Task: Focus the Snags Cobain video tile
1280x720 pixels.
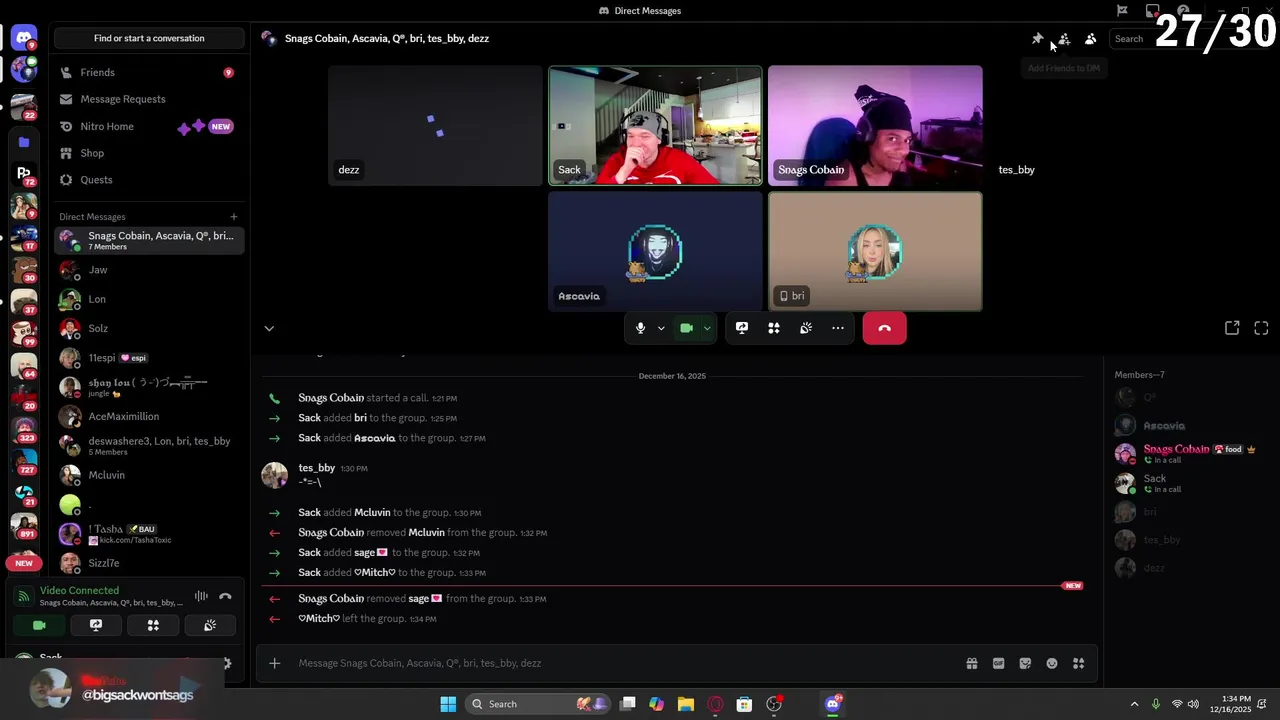Action: tap(875, 126)
